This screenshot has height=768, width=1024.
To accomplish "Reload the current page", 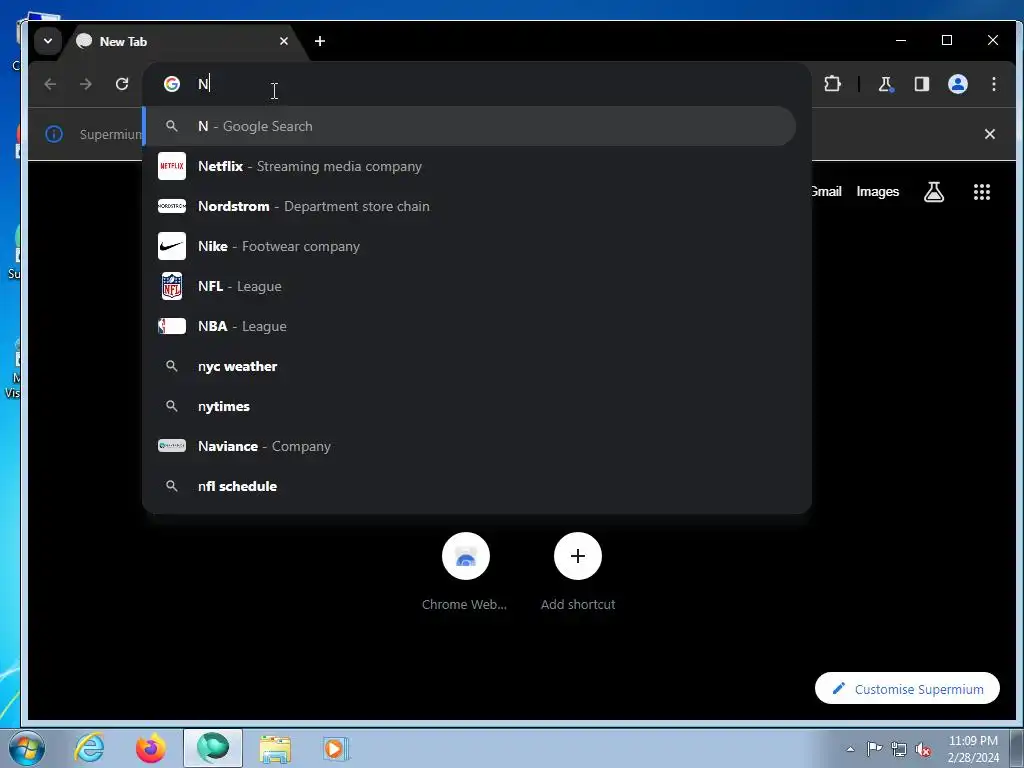I will click(121, 84).
